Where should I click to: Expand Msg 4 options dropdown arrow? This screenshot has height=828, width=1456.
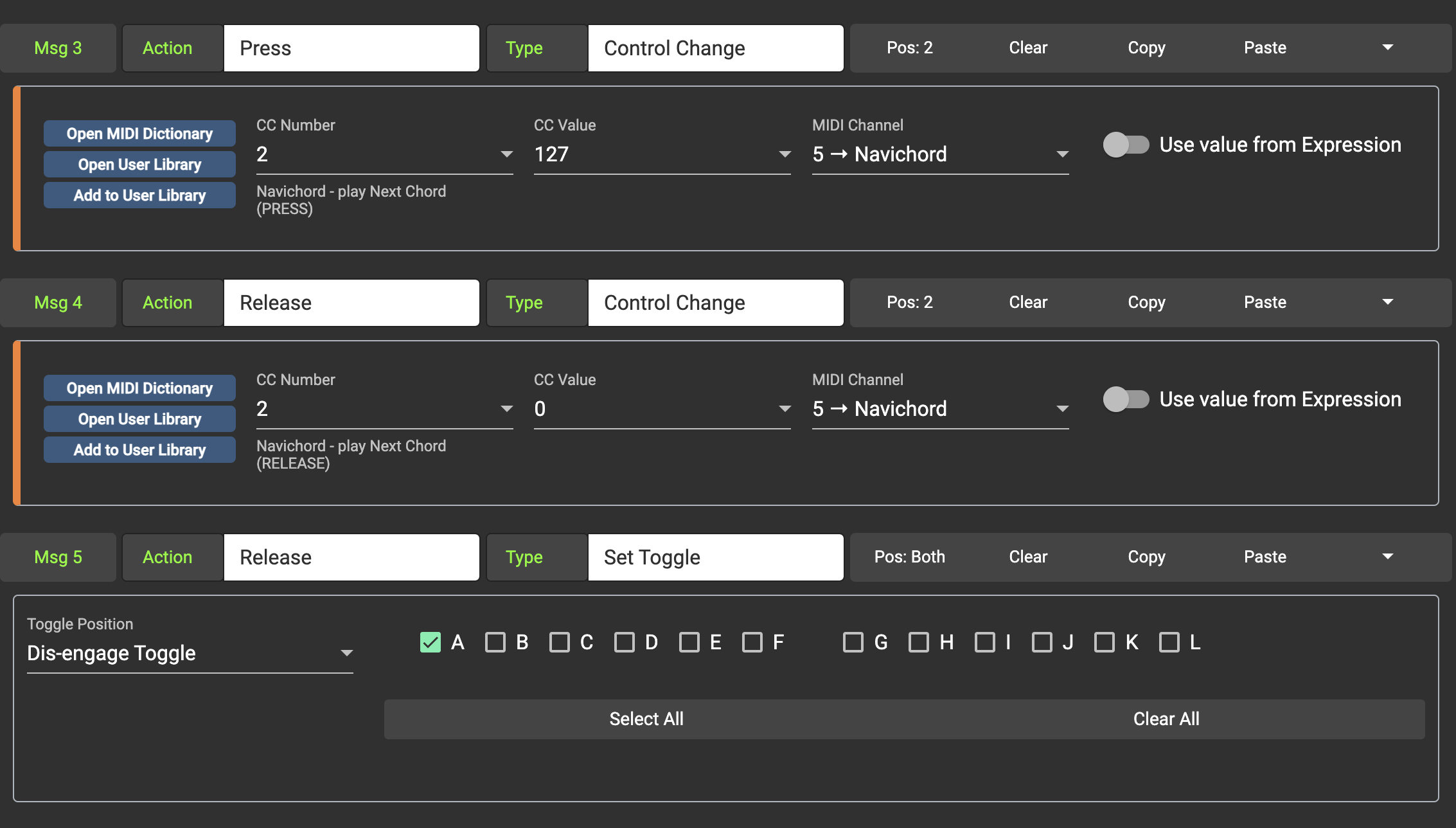1387,302
